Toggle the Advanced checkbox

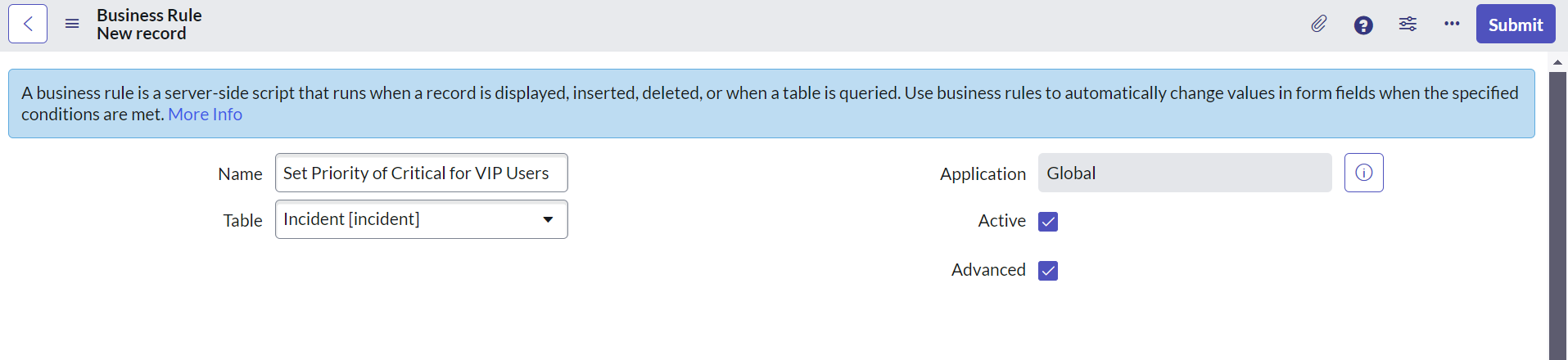tap(1048, 271)
